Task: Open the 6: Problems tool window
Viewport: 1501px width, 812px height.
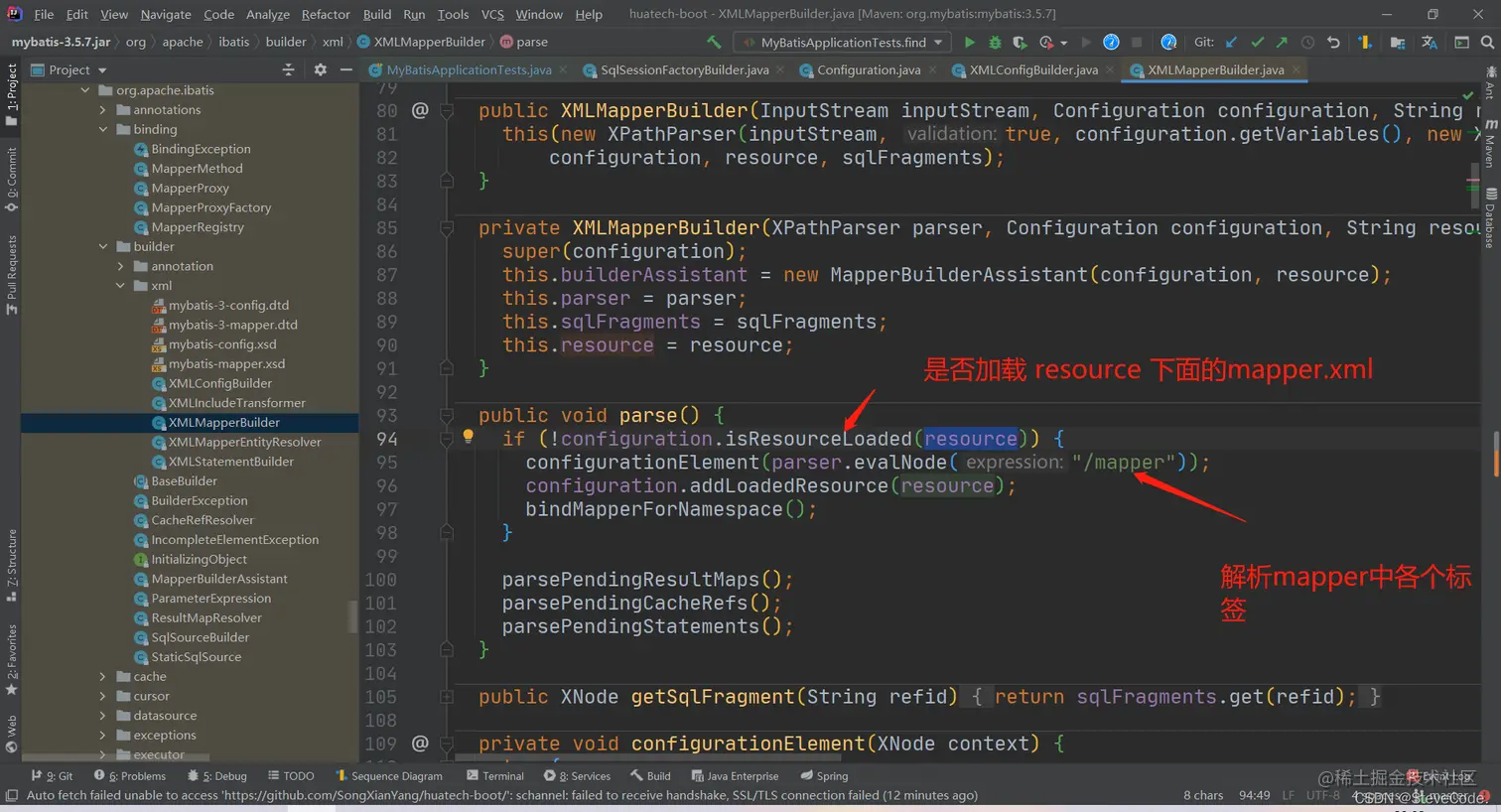Action: (129, 776)
